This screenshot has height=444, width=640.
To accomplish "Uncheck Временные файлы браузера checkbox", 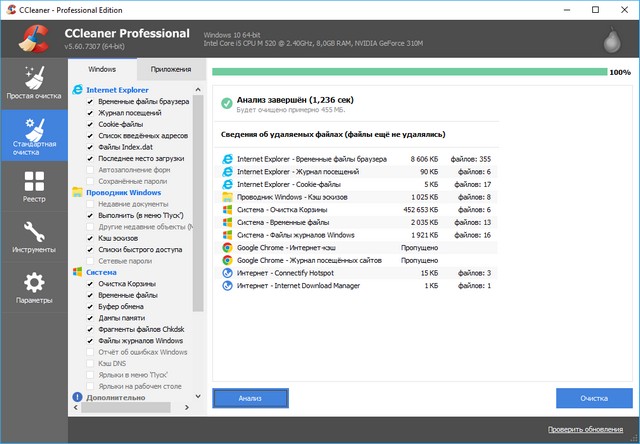I will [91, 103].
